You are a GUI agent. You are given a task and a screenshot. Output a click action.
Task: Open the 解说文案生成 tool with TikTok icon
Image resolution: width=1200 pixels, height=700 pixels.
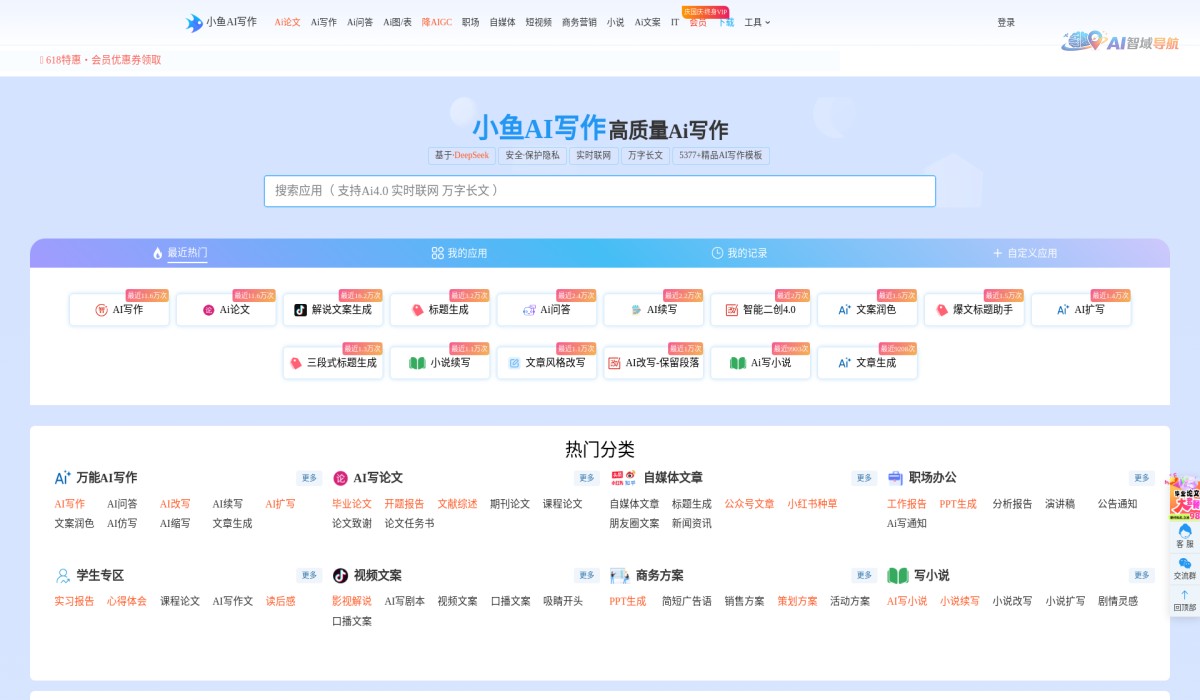pyautogui.click(x=333, y=310)
